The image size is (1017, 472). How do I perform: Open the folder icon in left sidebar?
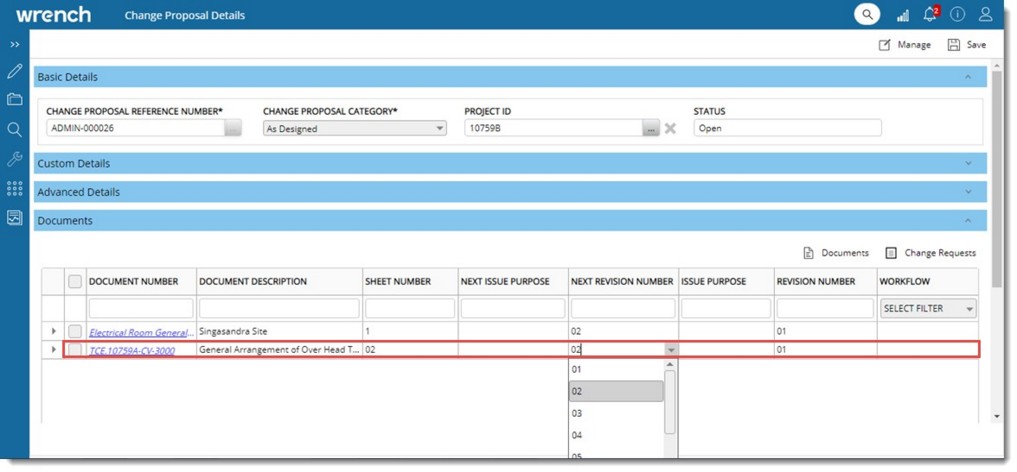(x=14, y=100)
